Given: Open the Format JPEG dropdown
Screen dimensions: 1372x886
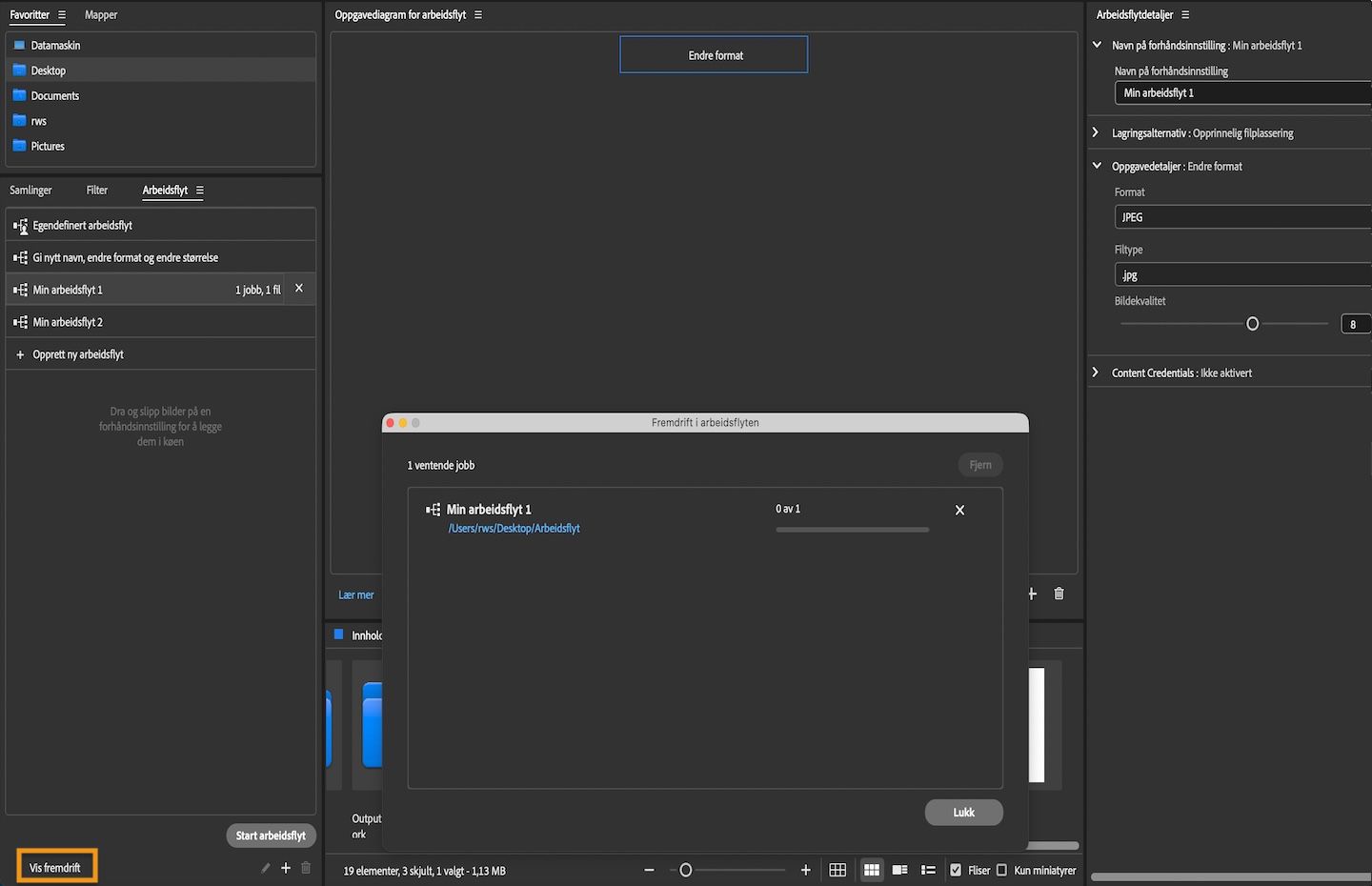Looking at the screenshot, I should coord(1242,217).
